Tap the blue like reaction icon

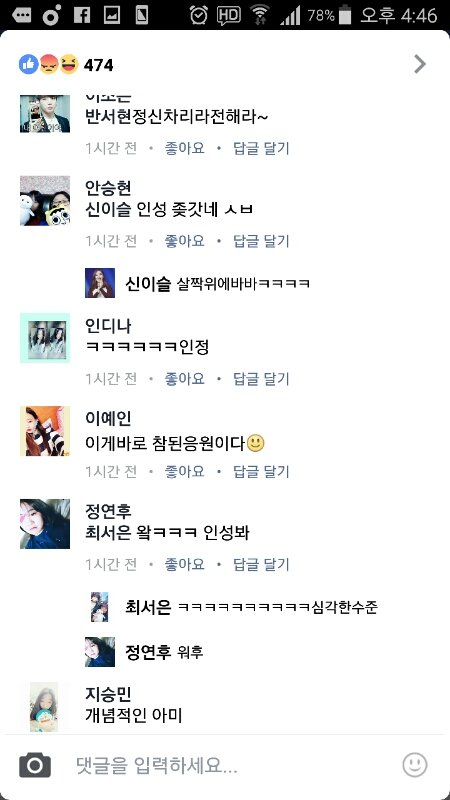(x=29, y=65)
